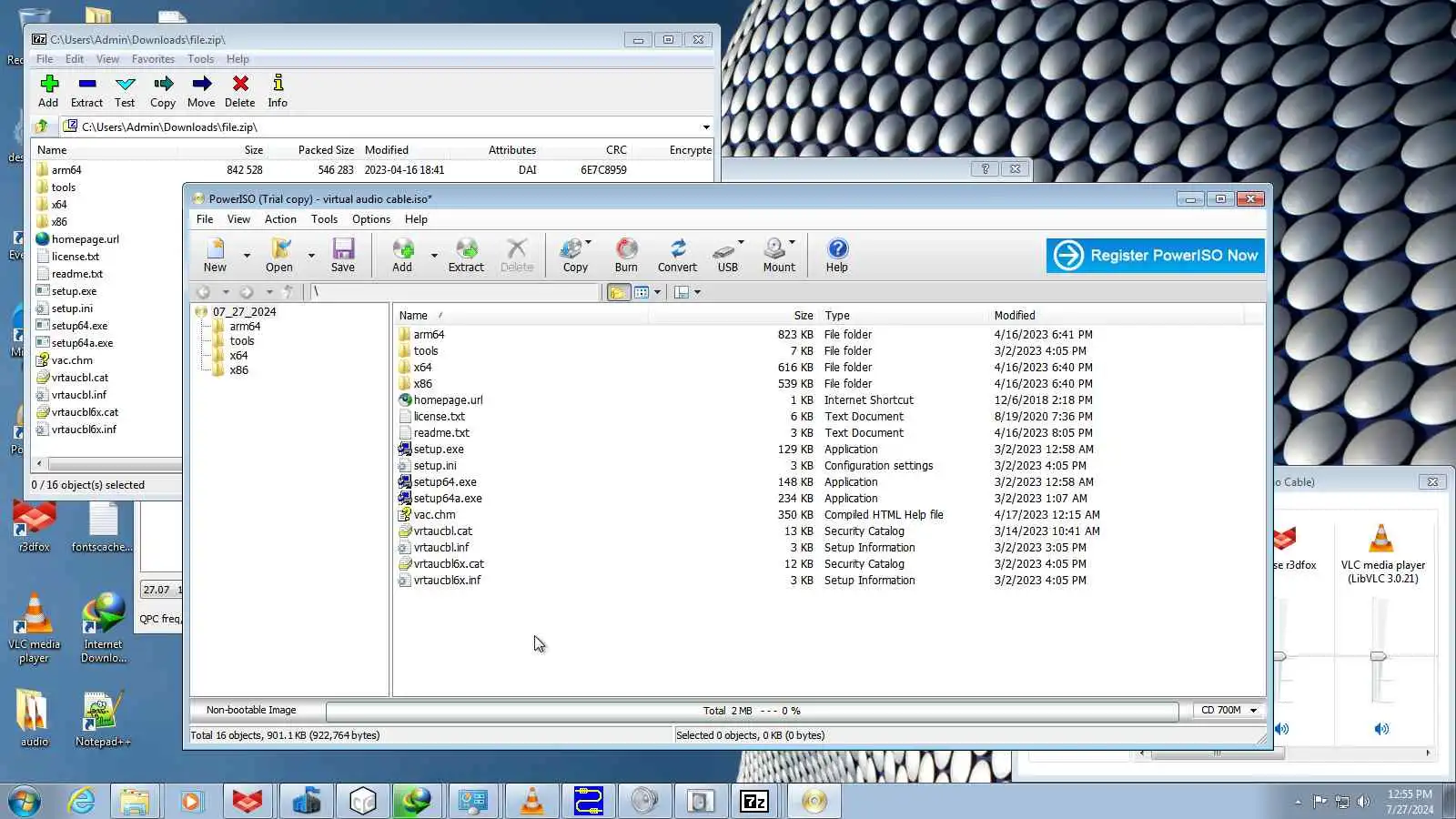Sort PowerISO file list by Size column

click(x=733, y=316)
